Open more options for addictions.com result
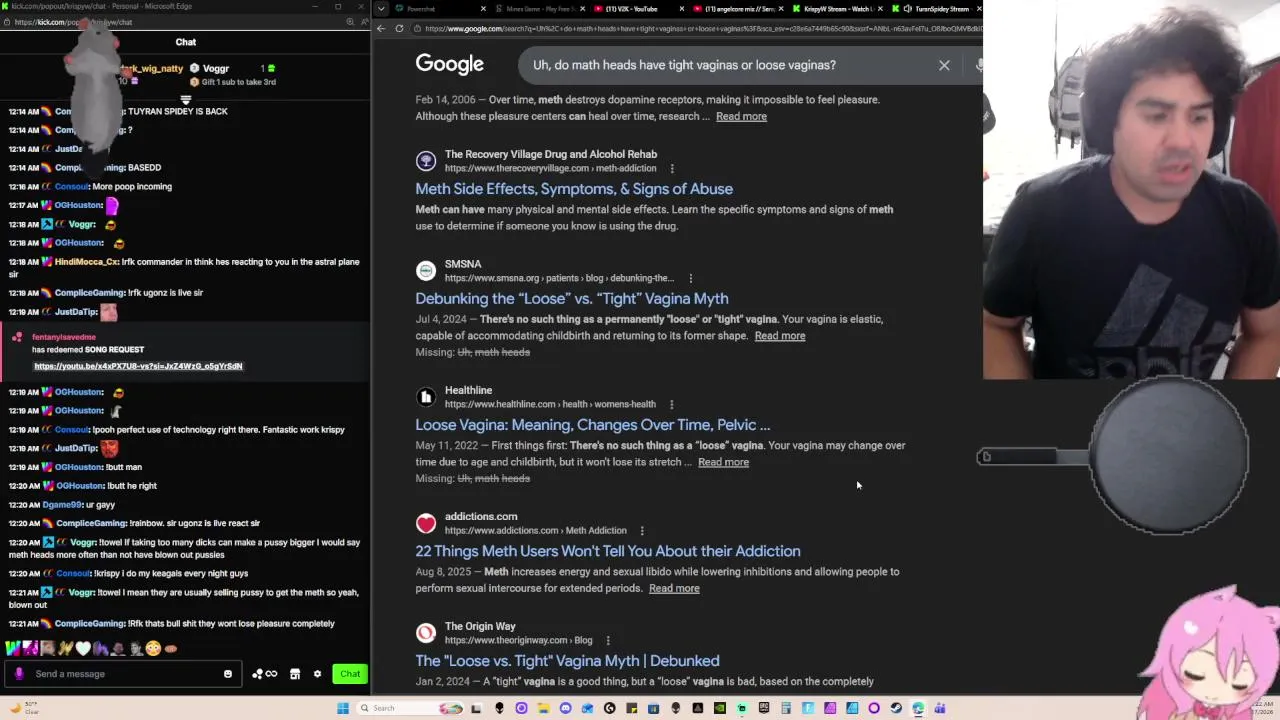This screenshot has width=1280, height=720. (642, 531)
